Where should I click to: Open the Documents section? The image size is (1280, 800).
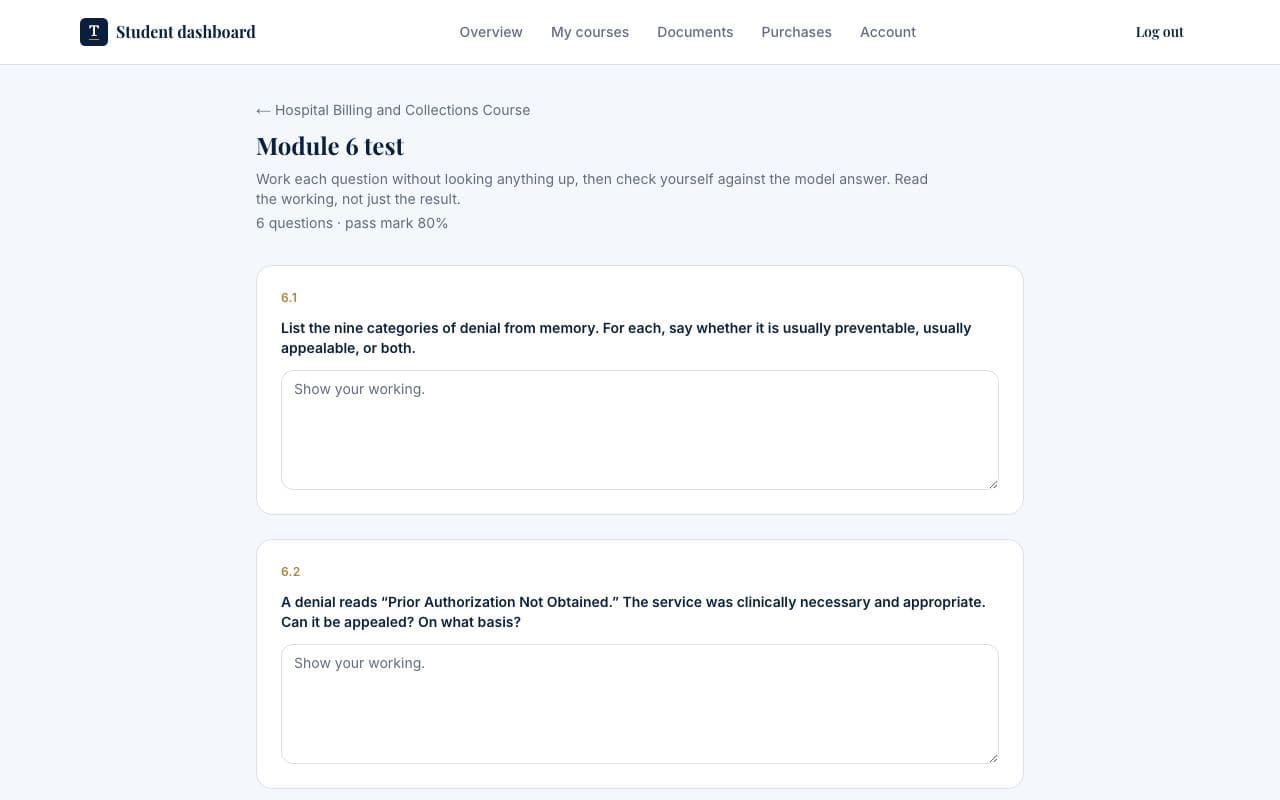click(x=695, y=32)
